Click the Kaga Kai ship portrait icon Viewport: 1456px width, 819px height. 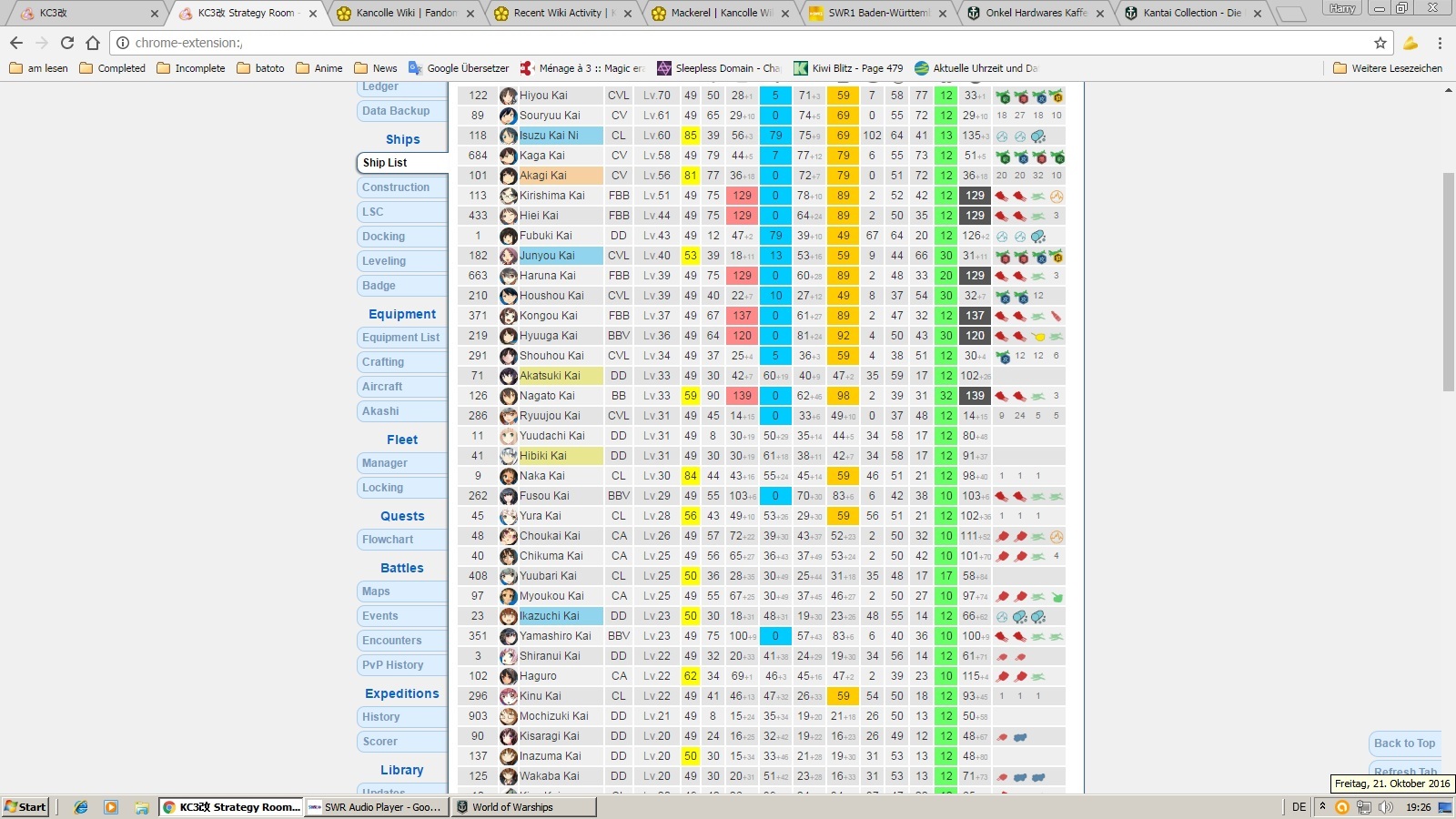click(509, 156)
